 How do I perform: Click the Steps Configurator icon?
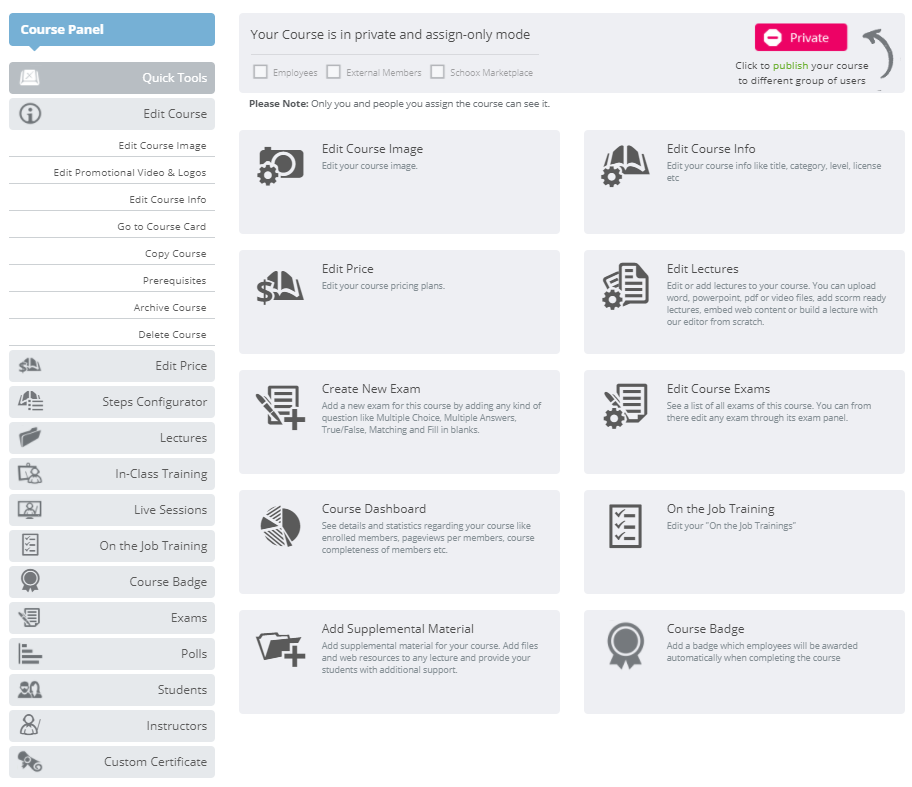pos(30,401)
